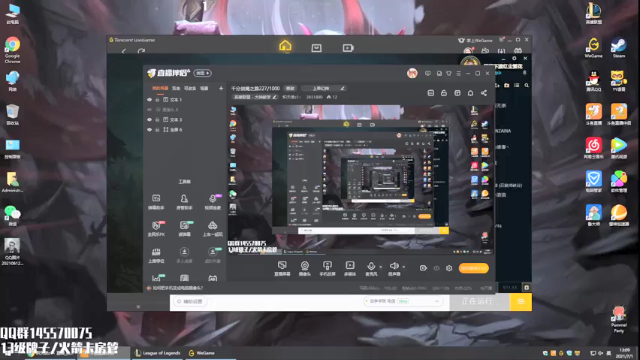Screen dimensions: 640x360
Task: Click the padlock icon above the preview
Action: 444,93
